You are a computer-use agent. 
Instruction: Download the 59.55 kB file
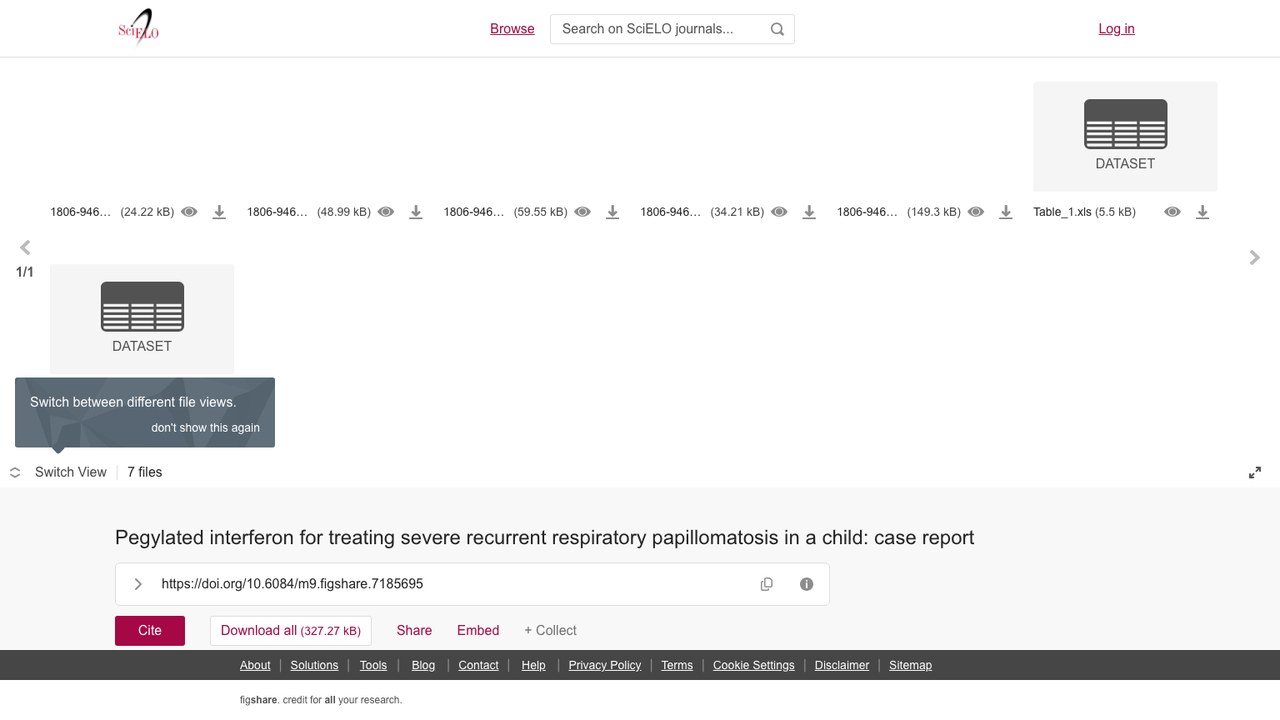click(613, 212)
